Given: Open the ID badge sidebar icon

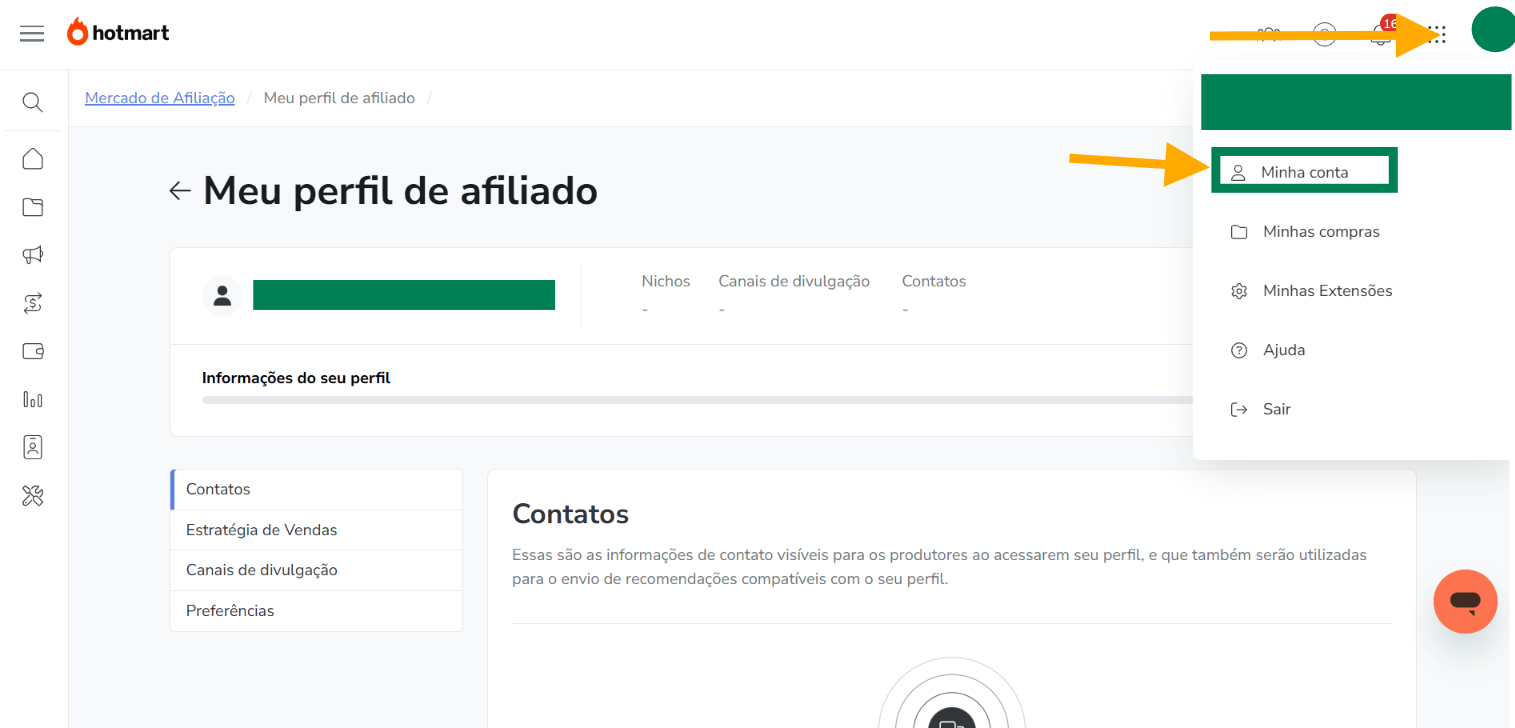Looking at the screenshot, I should pos(33,447).
